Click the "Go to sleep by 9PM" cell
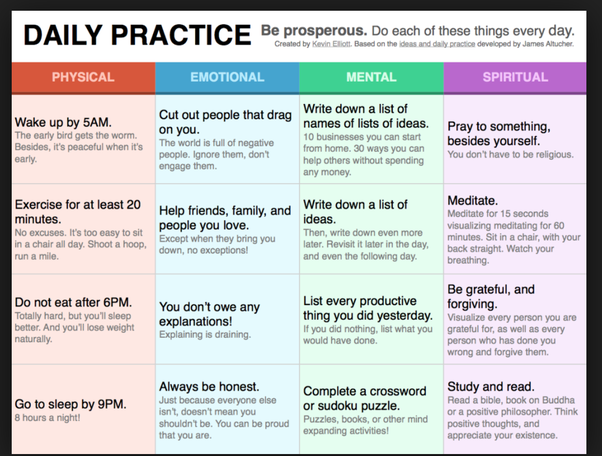This screenshot has height=456, width=602. (82, 409)
